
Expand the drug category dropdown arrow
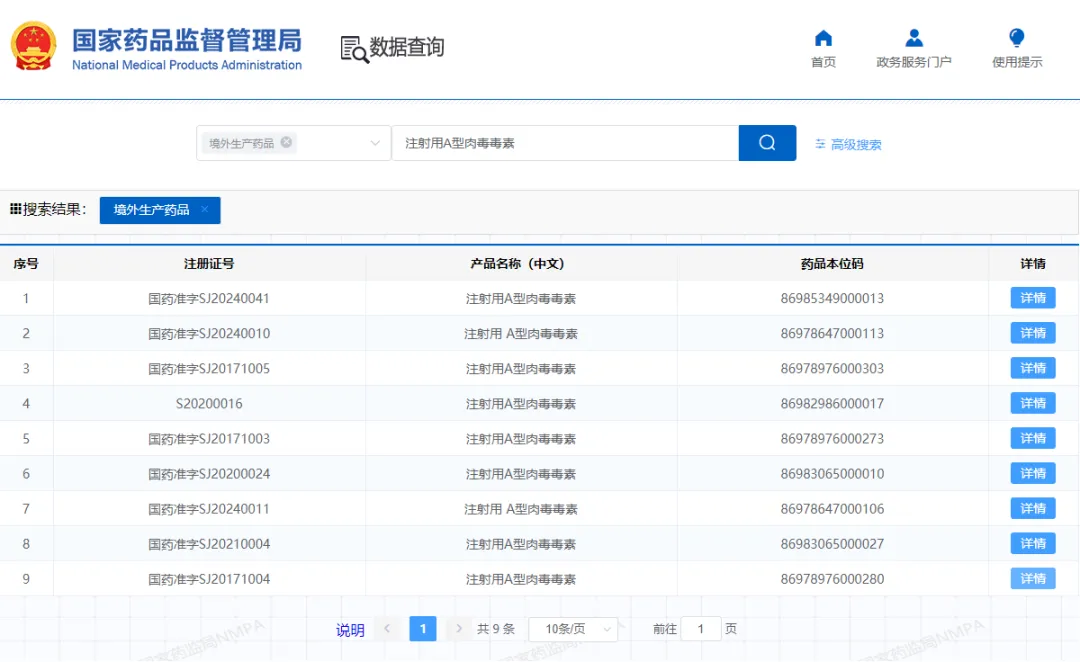tap(375, 143)
